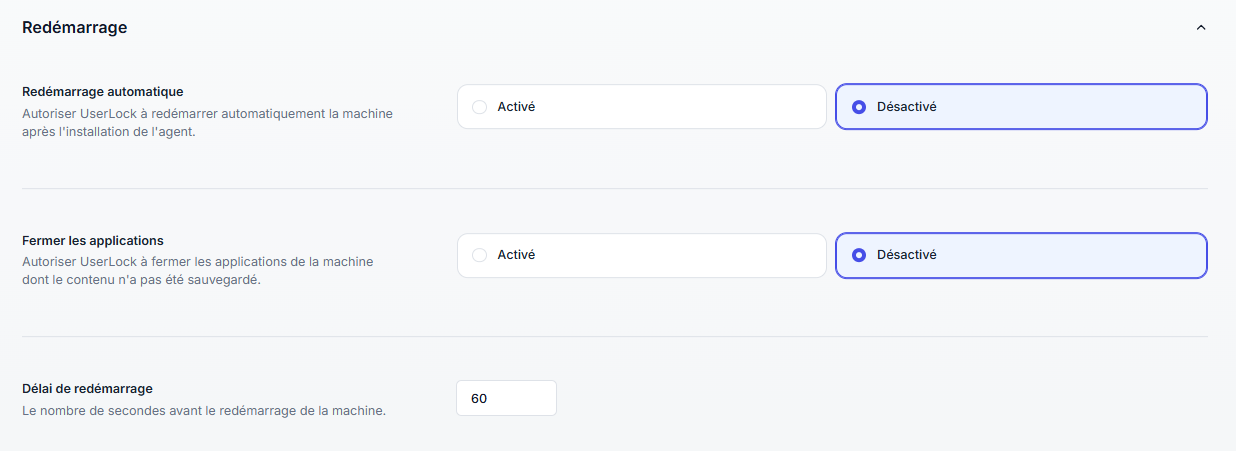The image size is (1236, 451).
Task: Click the empty radio circle under Redémarrage automatique
Action: pyautogui.click(x=479, y=107)
